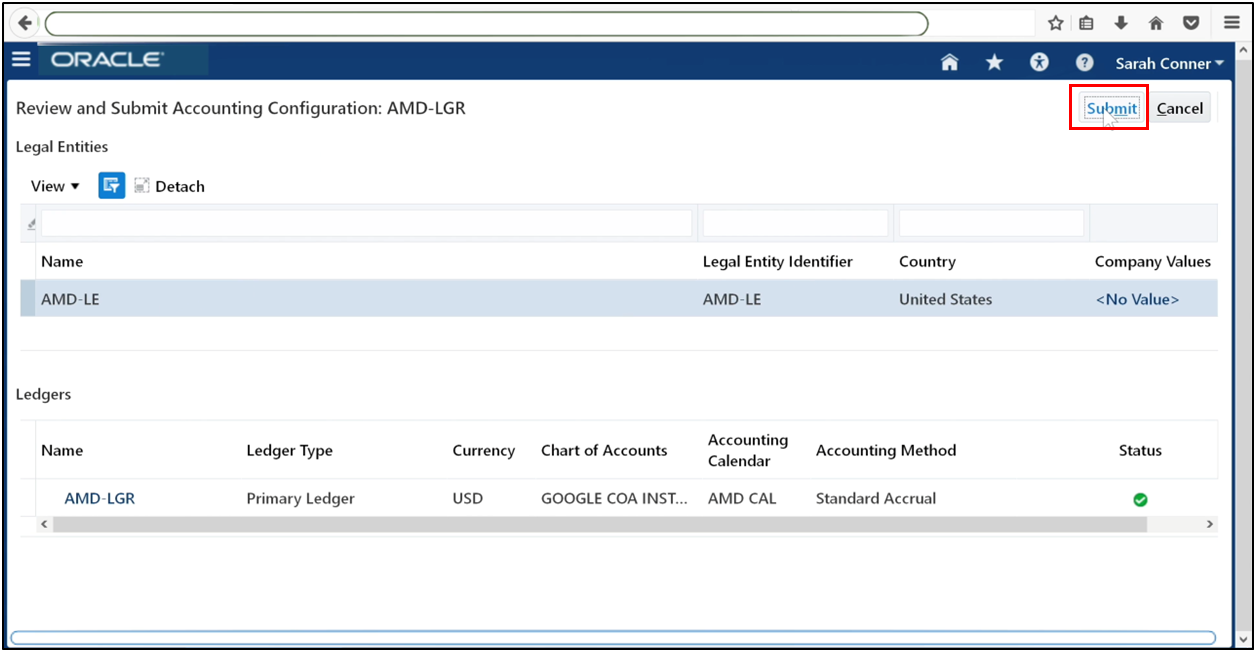Click the accessibility globe icon

[1039, 62]
